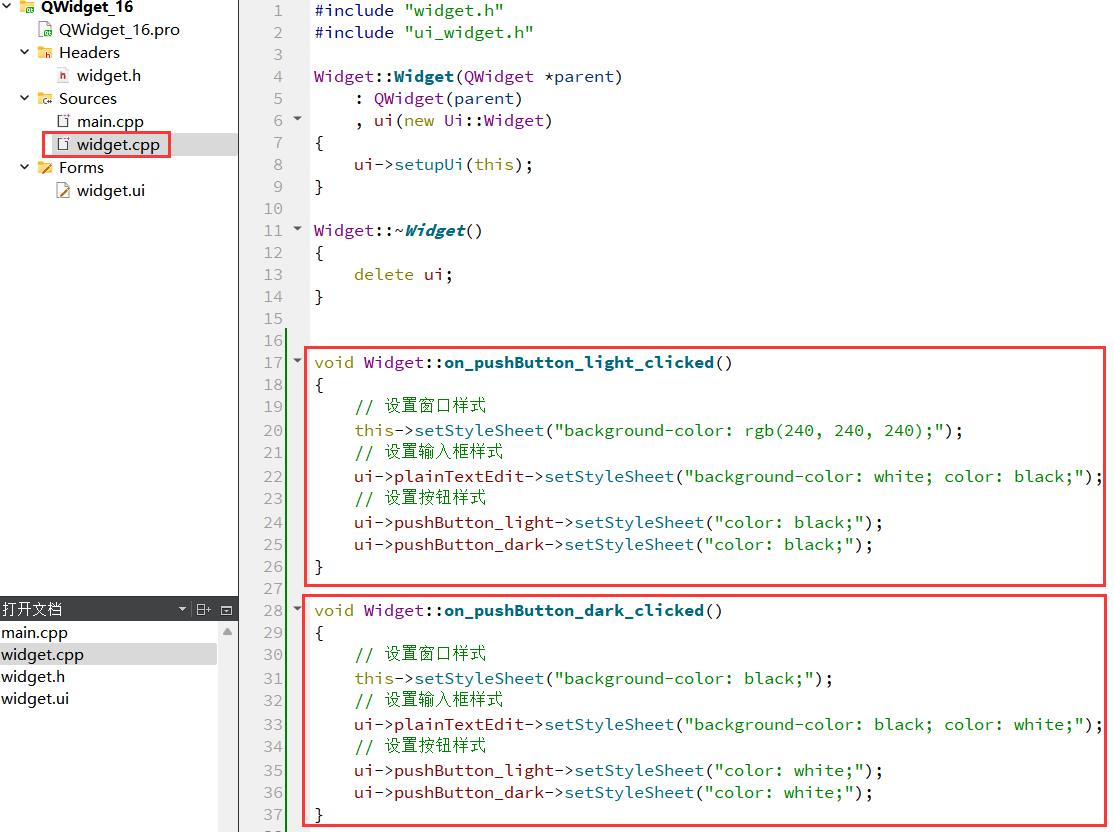Open the 打开文档 panel dropdown arrow
Screen dimensions: 1114x832
(183, 610)
